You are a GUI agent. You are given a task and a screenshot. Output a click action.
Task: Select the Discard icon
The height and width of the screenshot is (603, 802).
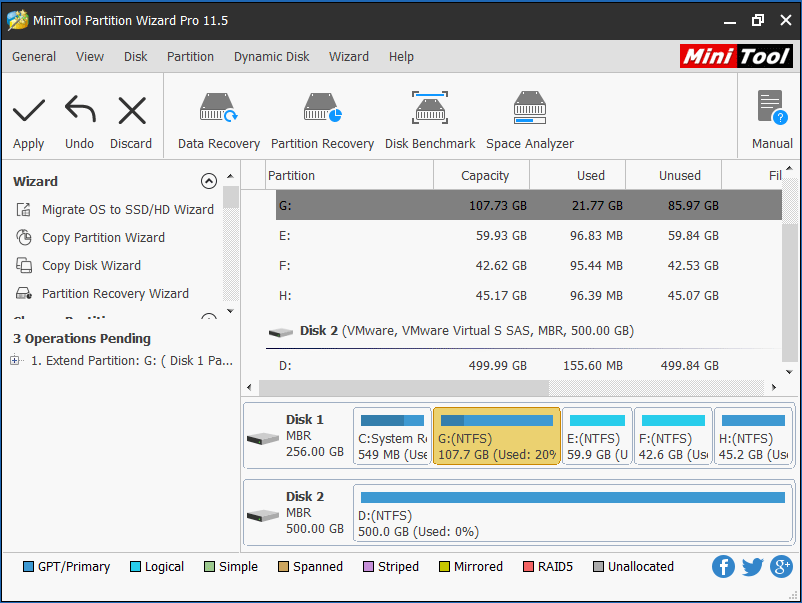pos(131,110)
